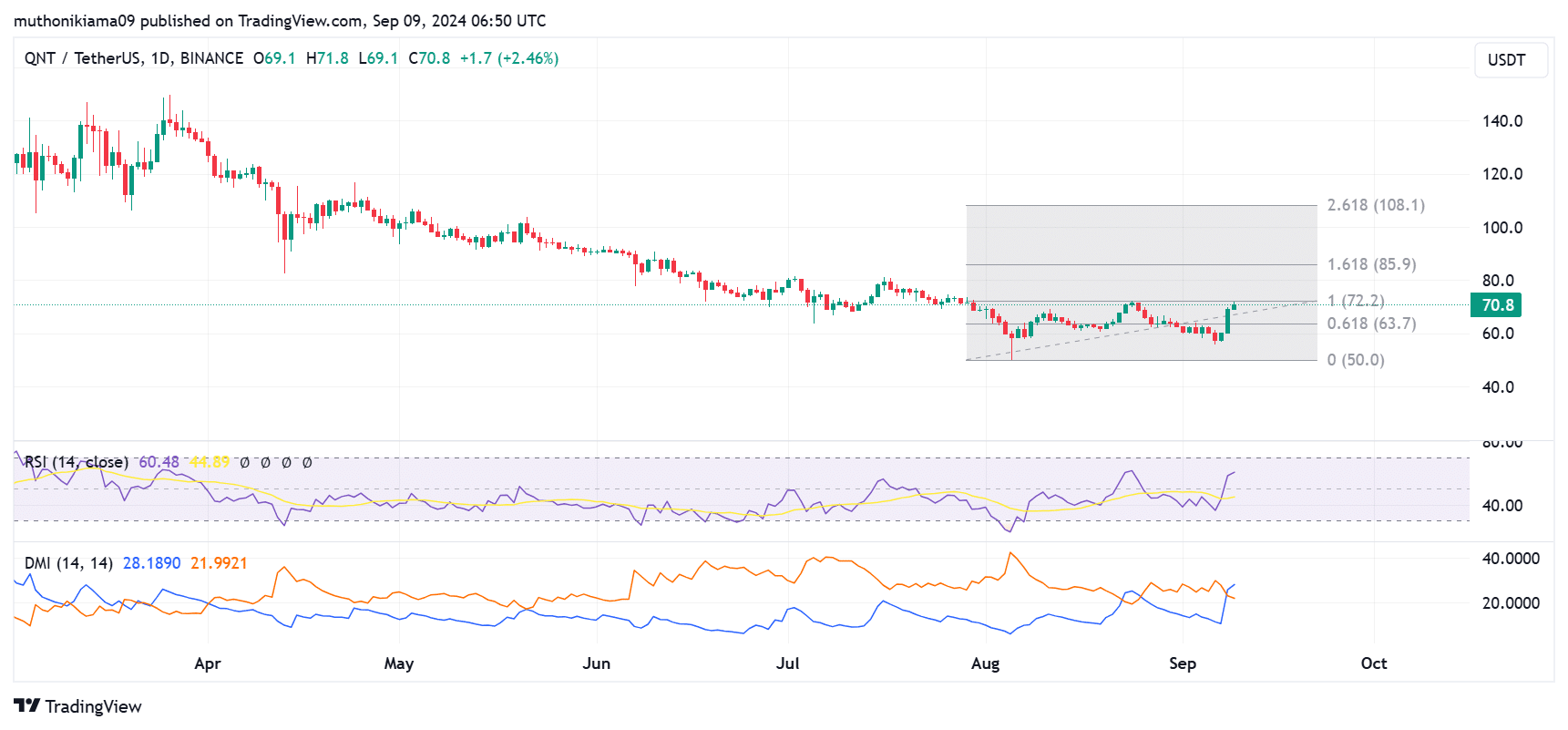
Task: Select the 1.618 (85.9) Fibonacci level label
Action: click(x=1371, y=264)
